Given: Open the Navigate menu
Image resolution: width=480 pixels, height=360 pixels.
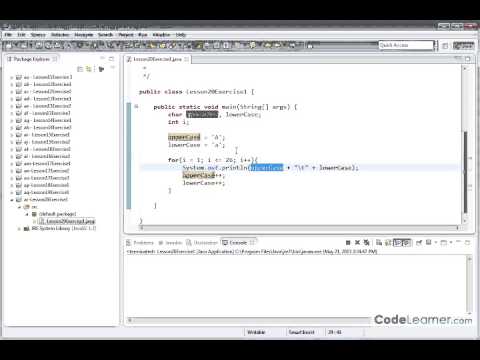Looking at the screenshot, I should [84, 35].
